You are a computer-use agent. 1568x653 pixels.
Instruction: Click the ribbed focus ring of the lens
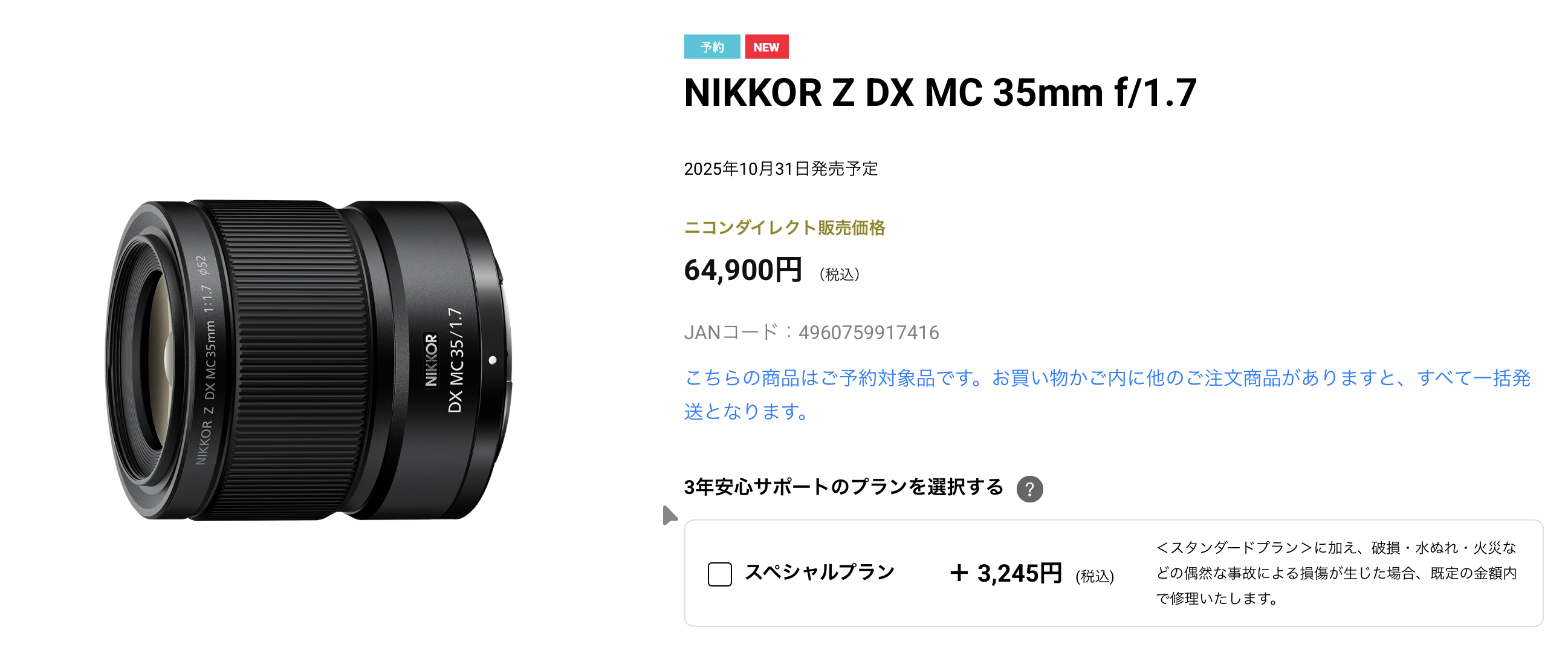click(x=292, y=359)
